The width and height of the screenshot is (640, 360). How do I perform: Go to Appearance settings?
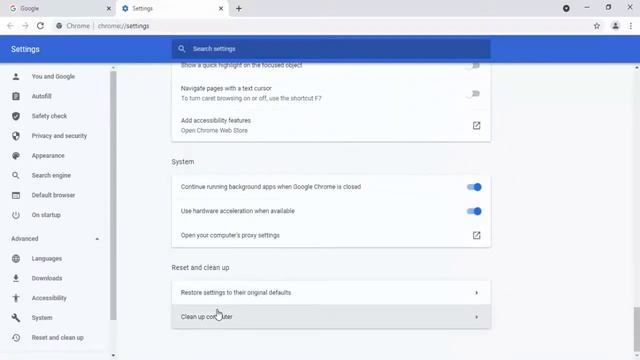48,156
